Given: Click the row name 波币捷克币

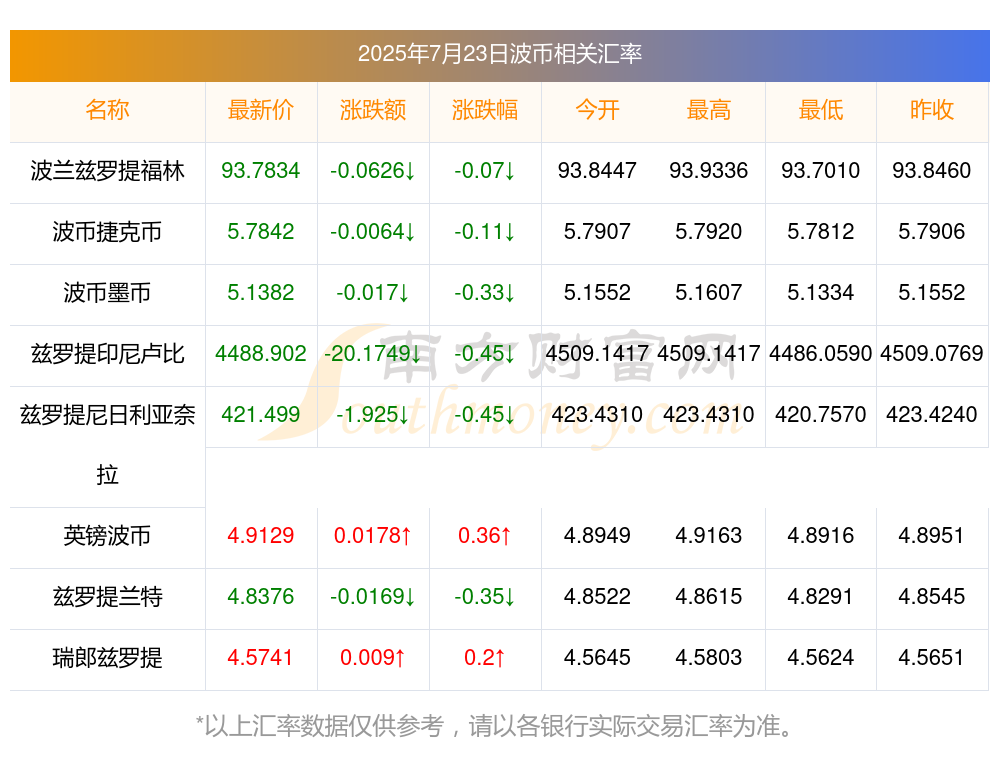Looking at the screenshot, I should tap(107, 232).
